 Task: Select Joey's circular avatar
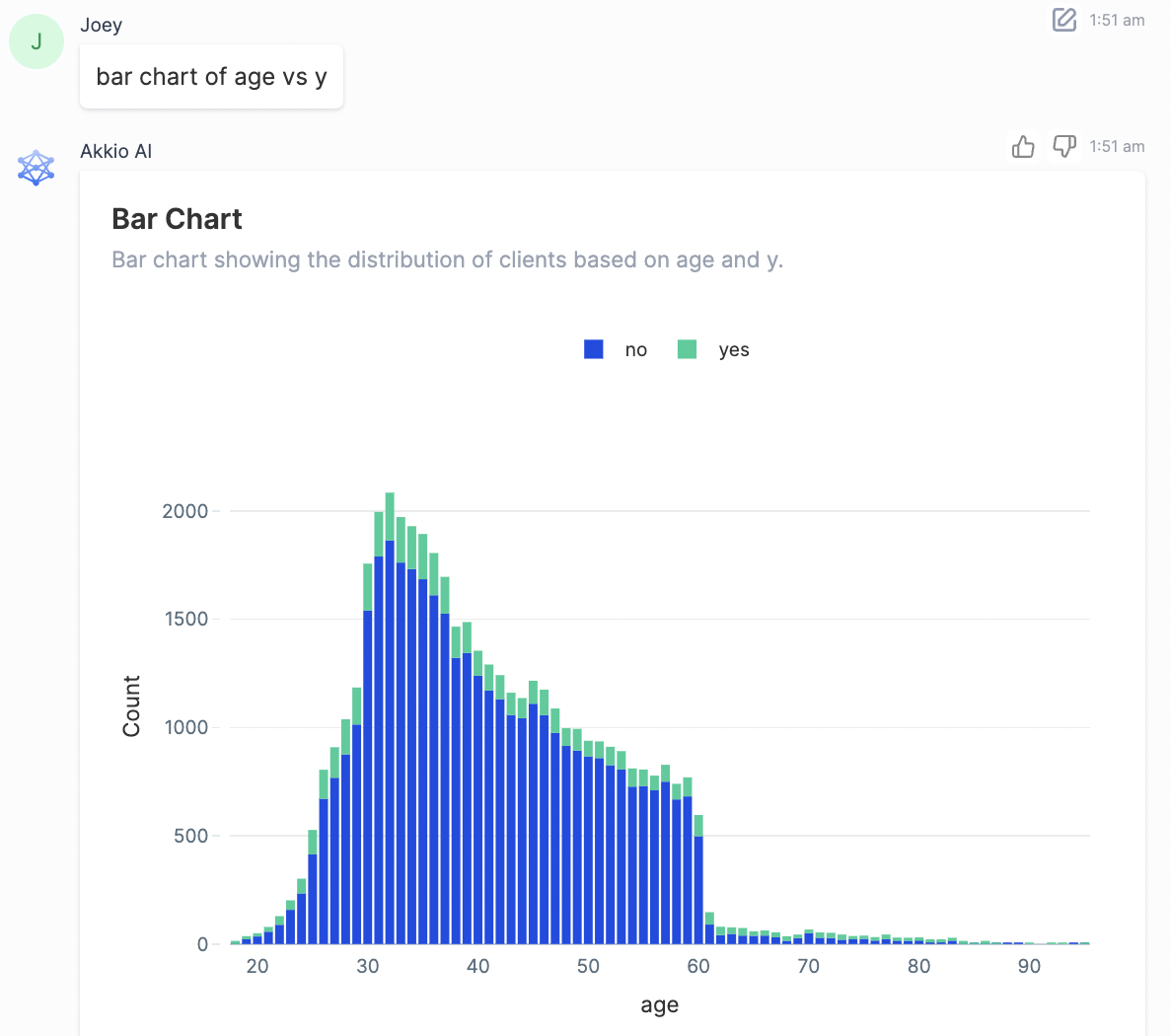click(x=36, y=40)
